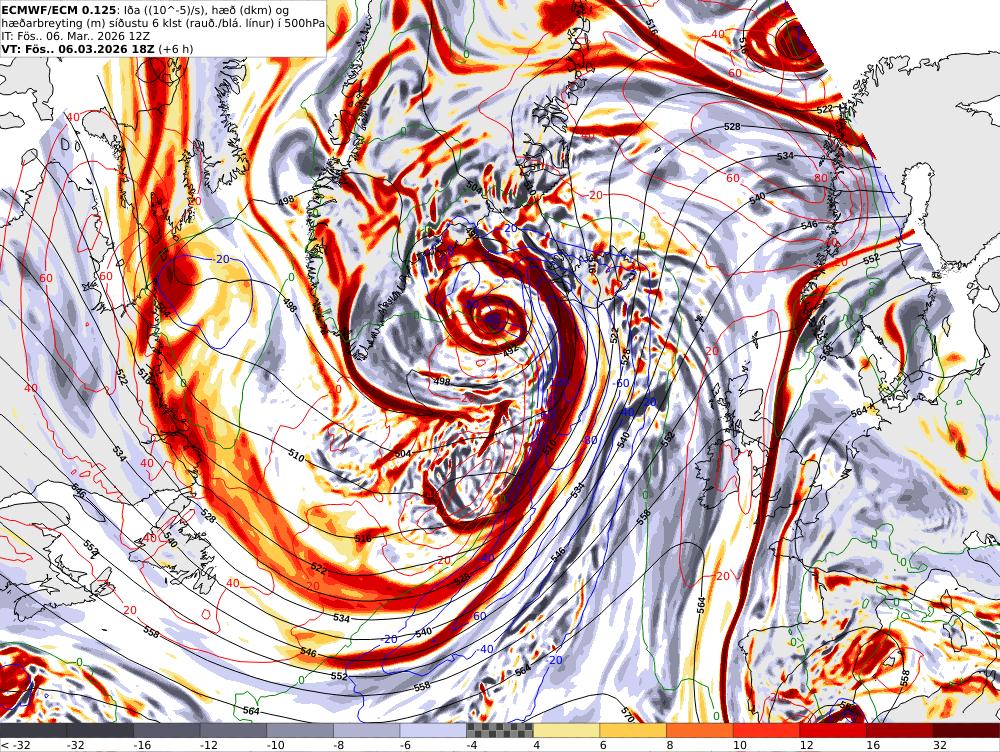This screenshot has height=752, width=1000.
Task: Click the checkered swatch between -4 and 4
Action: click(500, 730)
